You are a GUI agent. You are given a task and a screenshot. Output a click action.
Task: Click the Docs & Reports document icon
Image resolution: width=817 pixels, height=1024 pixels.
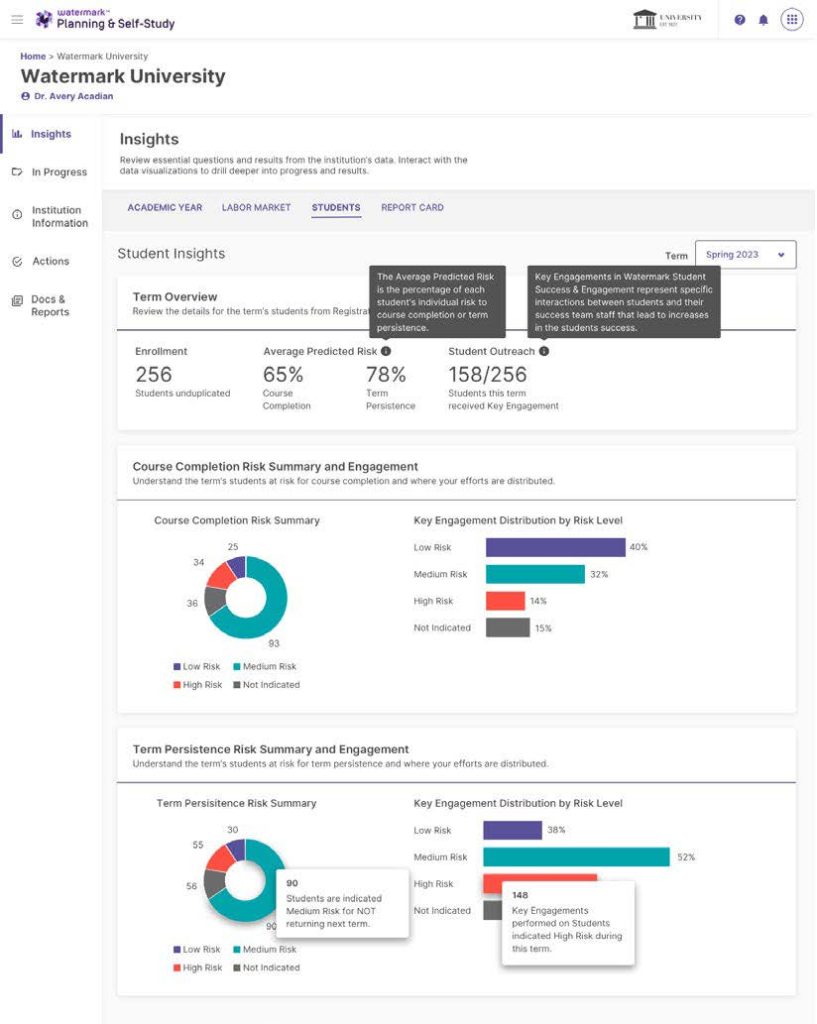[17, 301]
